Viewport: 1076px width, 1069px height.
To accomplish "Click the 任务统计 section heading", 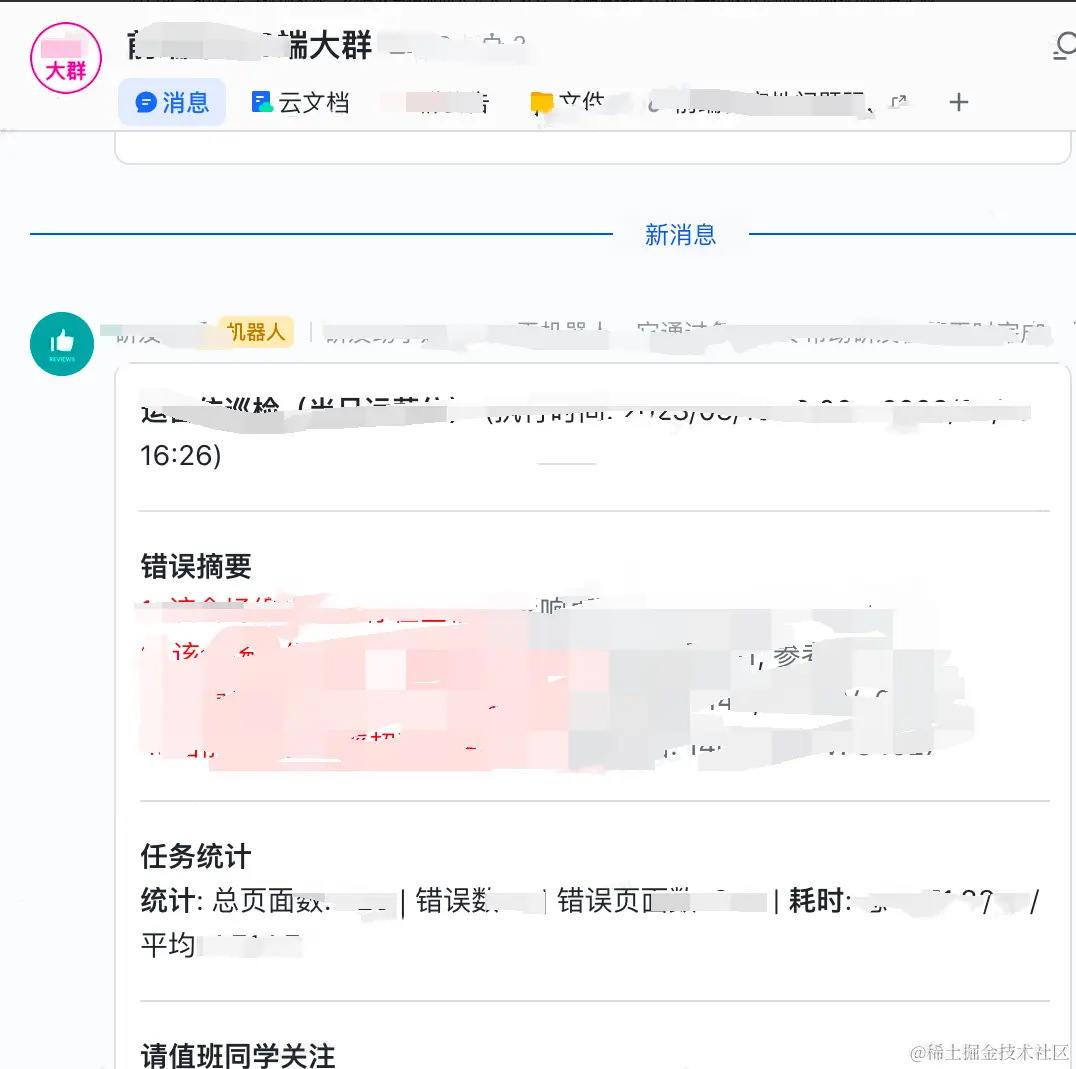I will pos(195,857).
